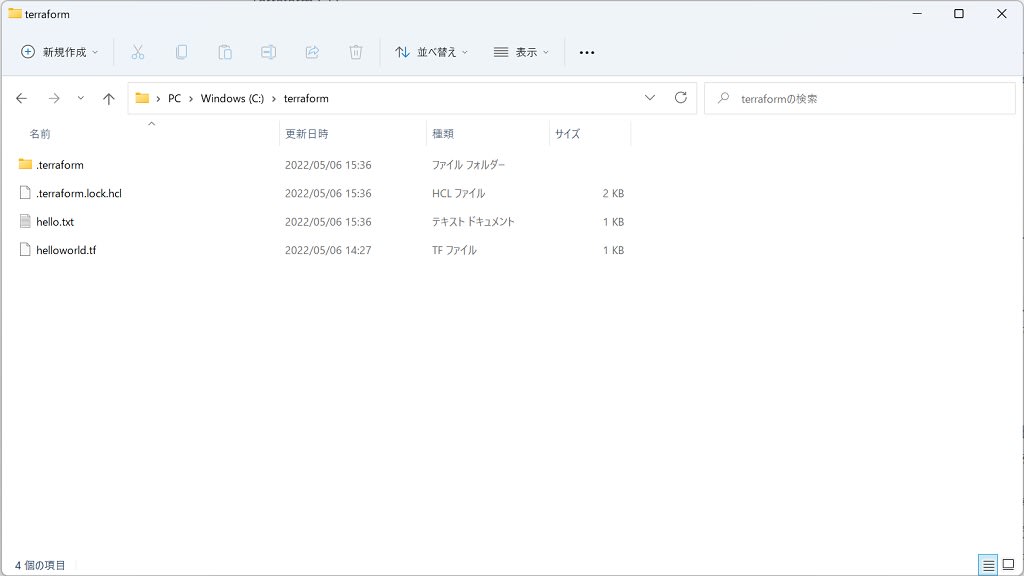Select the .terraform.lock.hcl file name
The width and height of the screenshot is (1024, 576).
[x=79, y=193]
